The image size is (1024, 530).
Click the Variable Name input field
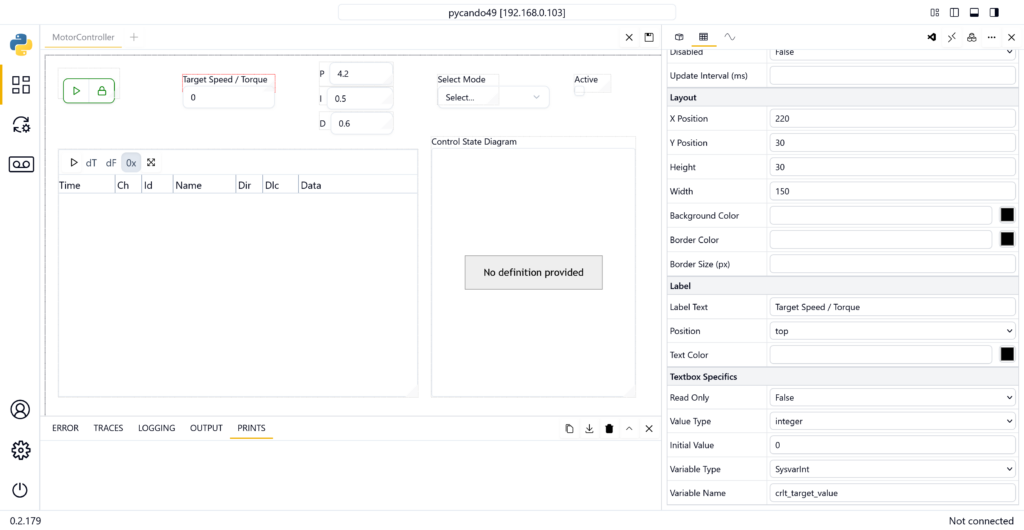[892, 493]
